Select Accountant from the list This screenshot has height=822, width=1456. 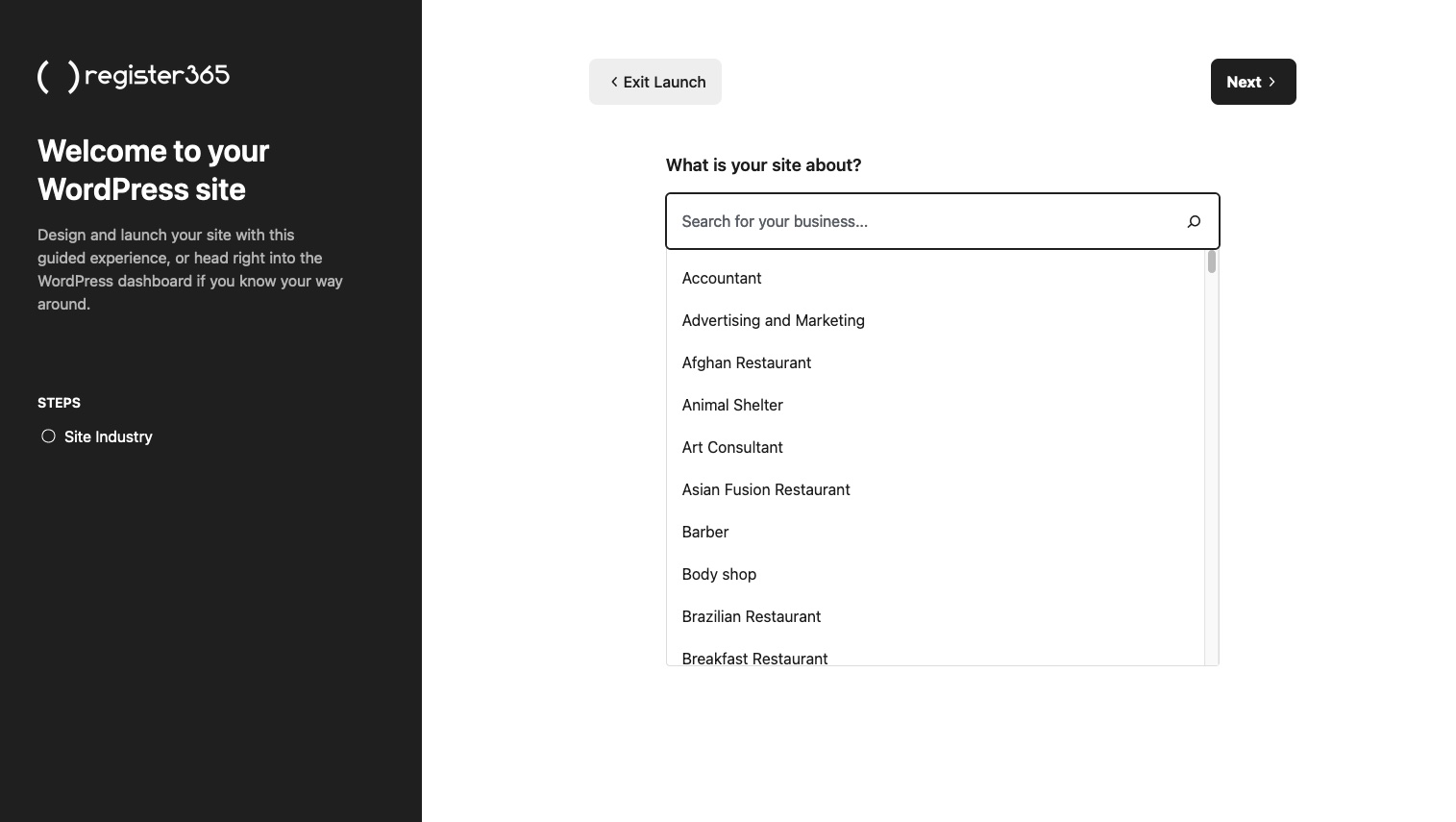[x=722, y=278]
